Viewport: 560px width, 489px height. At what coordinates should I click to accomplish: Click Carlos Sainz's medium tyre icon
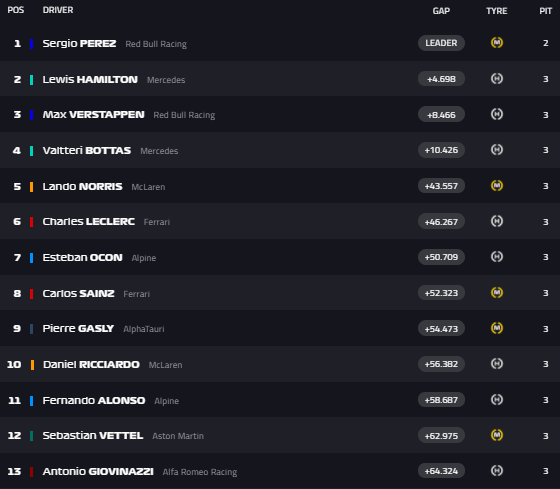[x=497, y=293]
